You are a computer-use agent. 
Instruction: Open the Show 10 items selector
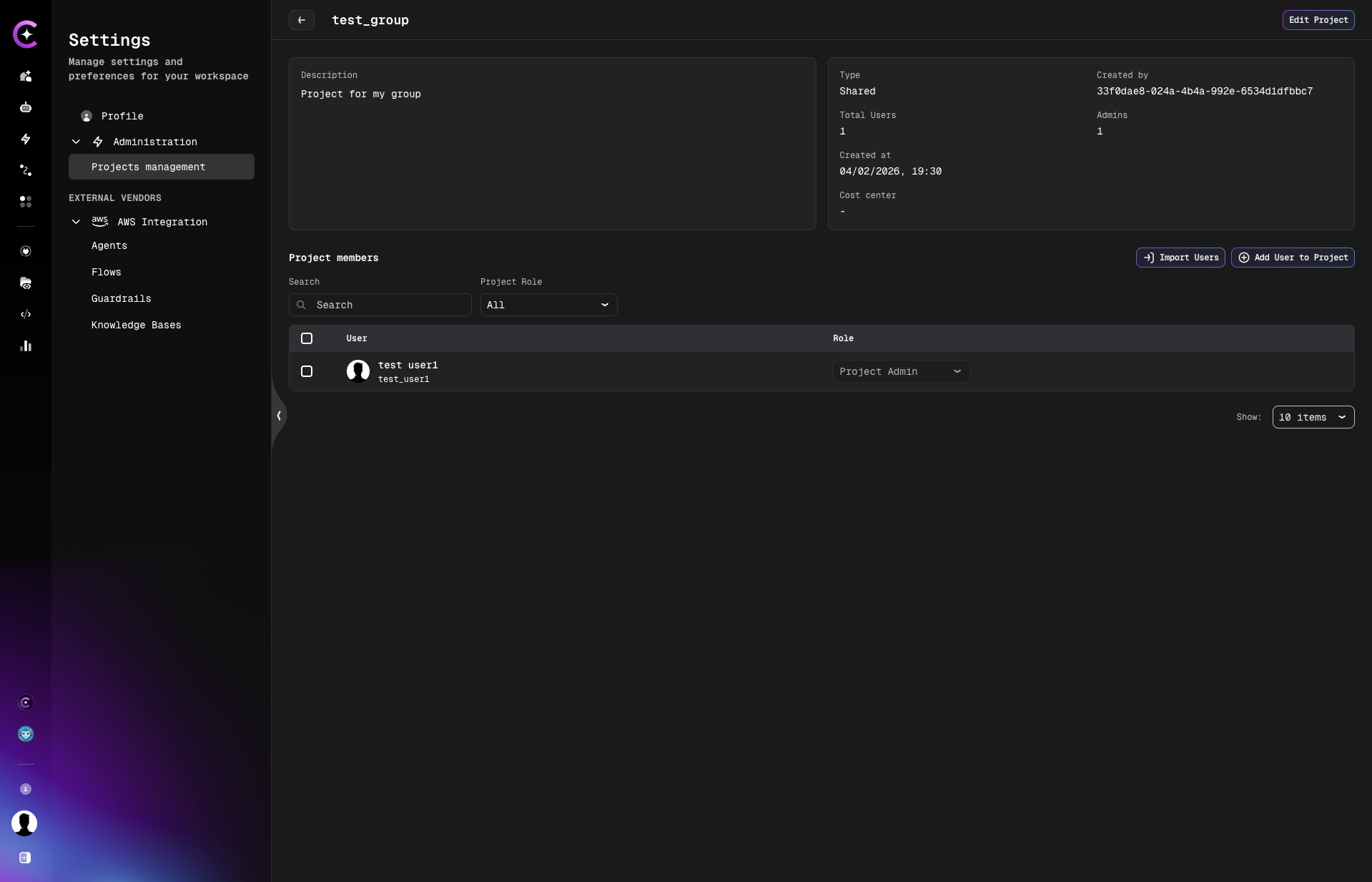(1313, 417)
